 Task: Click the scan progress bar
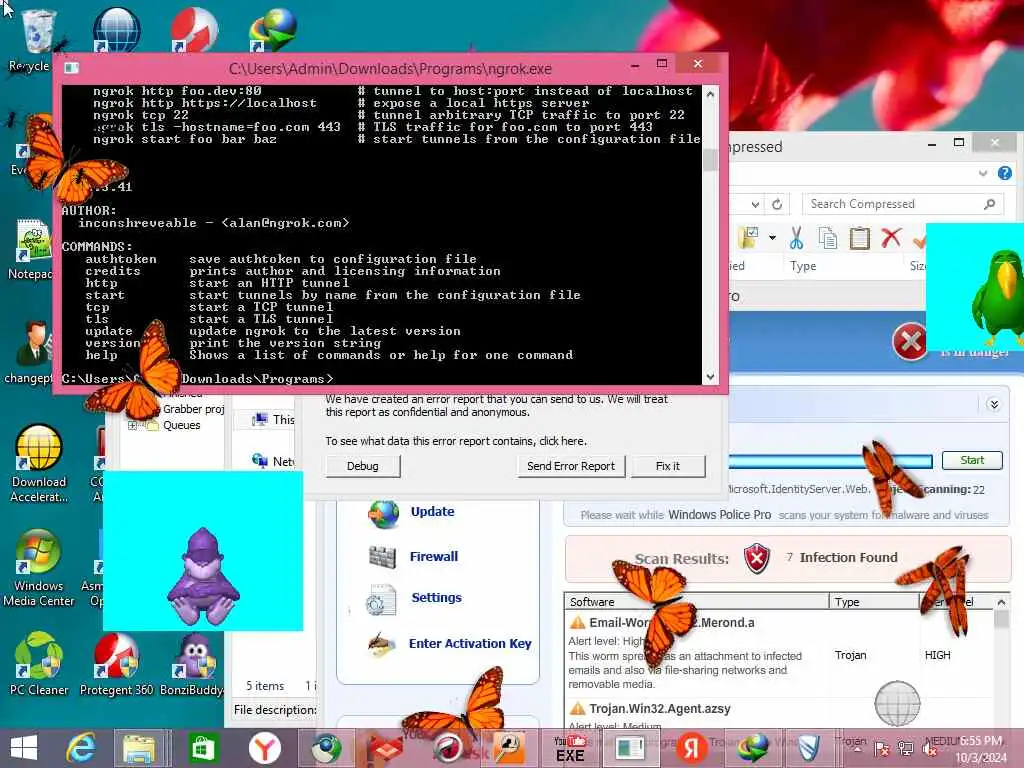pos(829,461)
